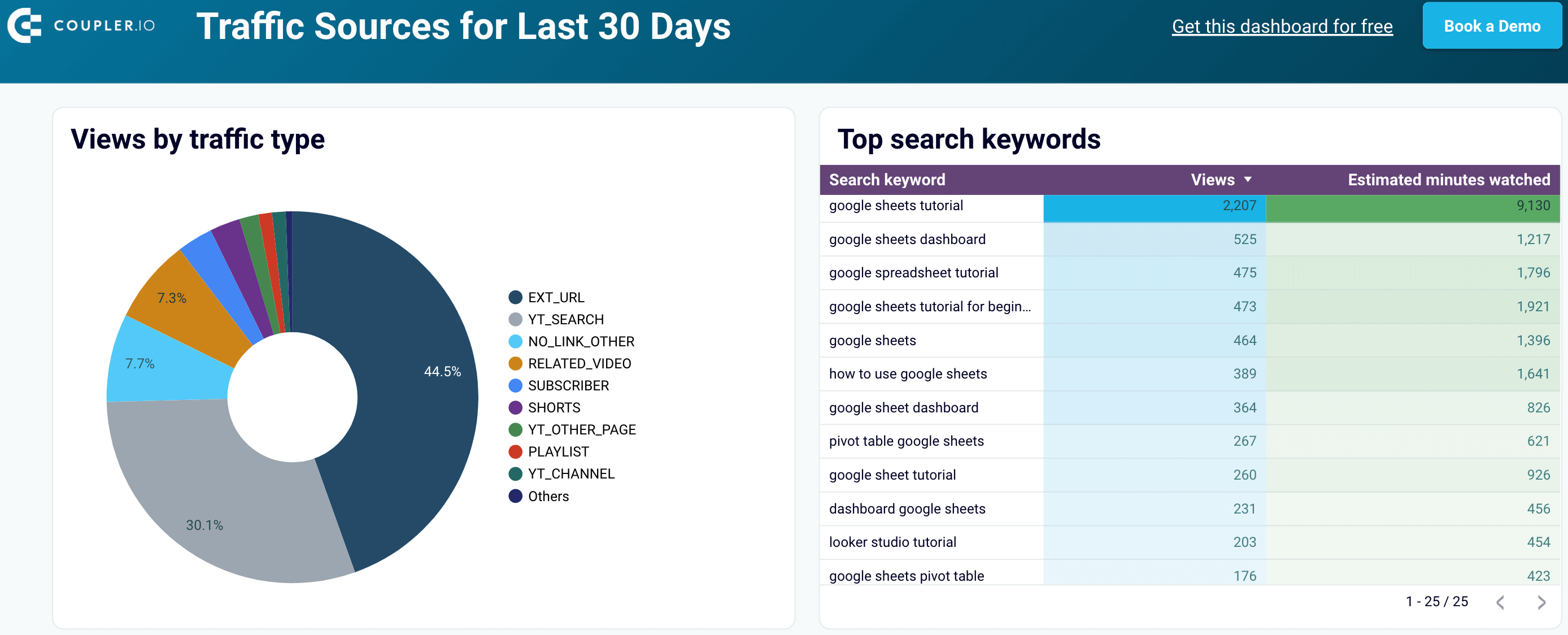The height and width of the screenshot is (635, 1568).
Task: Click the Coupler.io logo
Action: (81, 25)
